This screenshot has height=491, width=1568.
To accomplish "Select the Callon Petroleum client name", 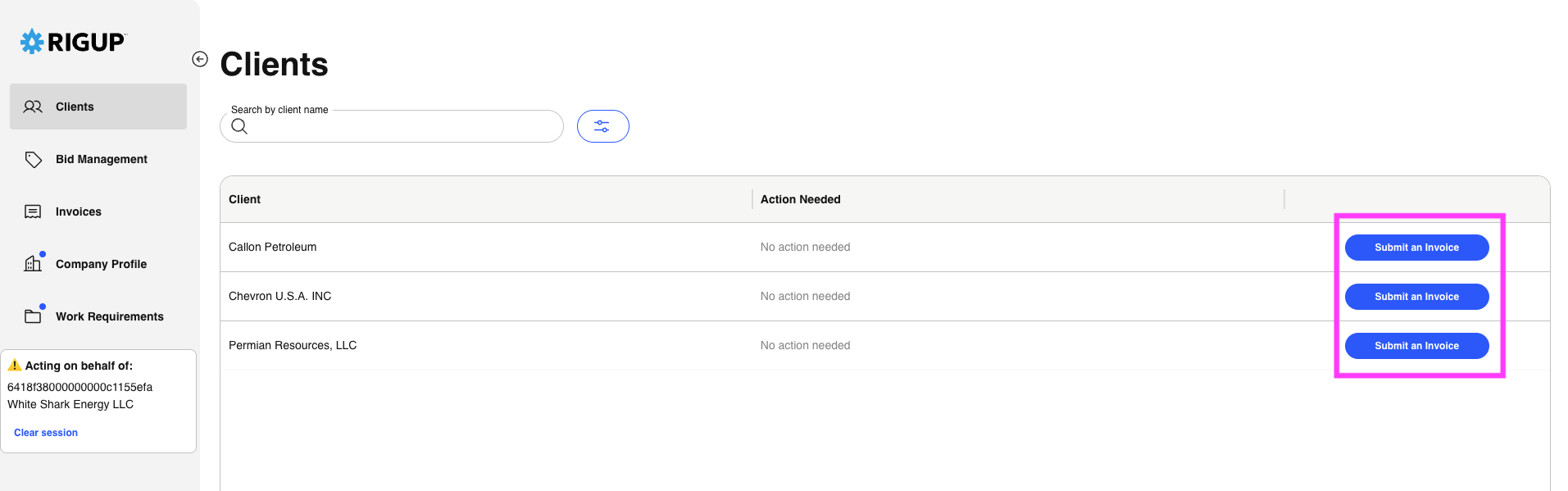I will [272, 247].
